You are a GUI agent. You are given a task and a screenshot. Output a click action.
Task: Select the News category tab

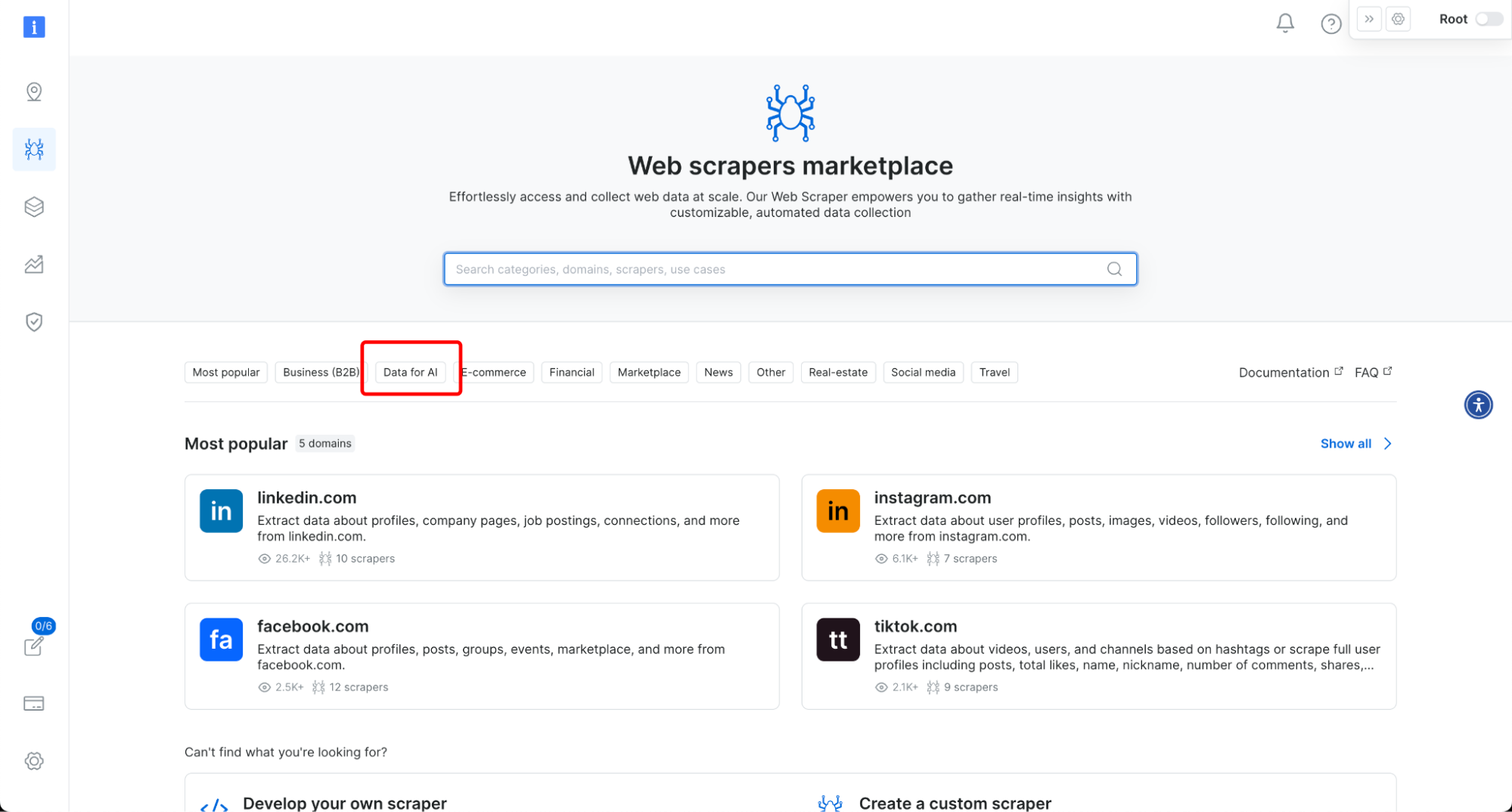(x=718, y=372)
